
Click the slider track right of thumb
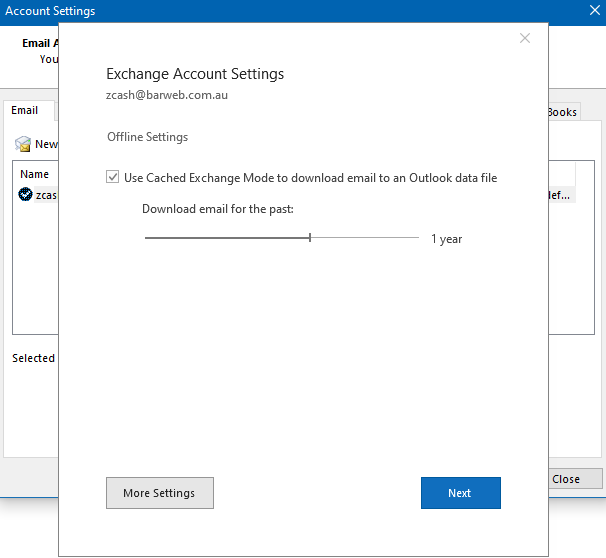[x=365, y=238]
